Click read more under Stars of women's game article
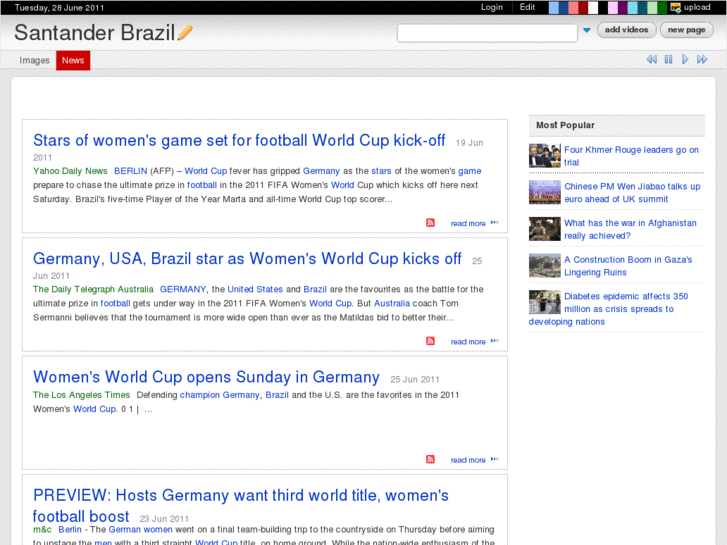The width and height of the screenshot is (727, 545). coord(468,223)
